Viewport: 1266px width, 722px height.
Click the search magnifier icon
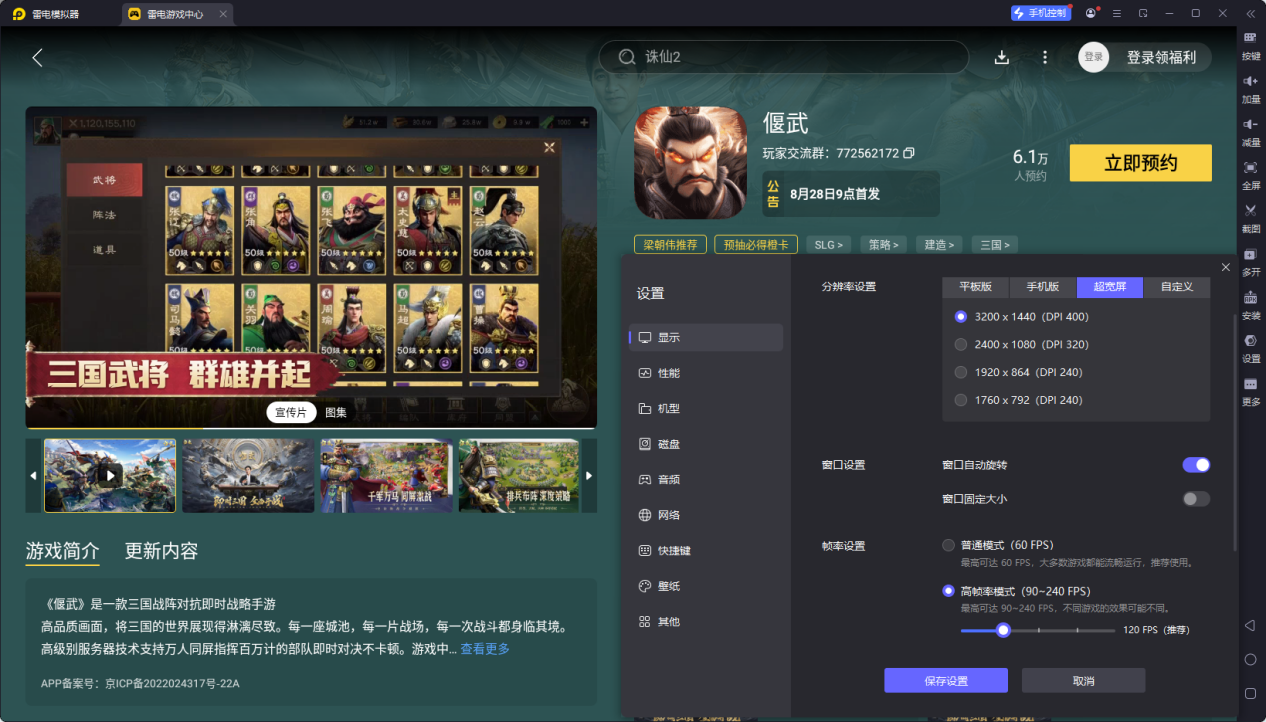point(627,57)
